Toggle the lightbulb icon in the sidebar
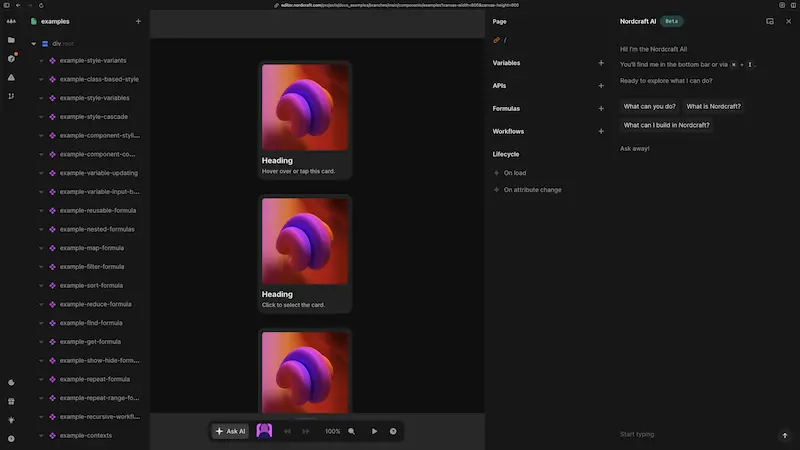This screenshot has width=800, height=450. pyautogui.click(x=11, y=420)
